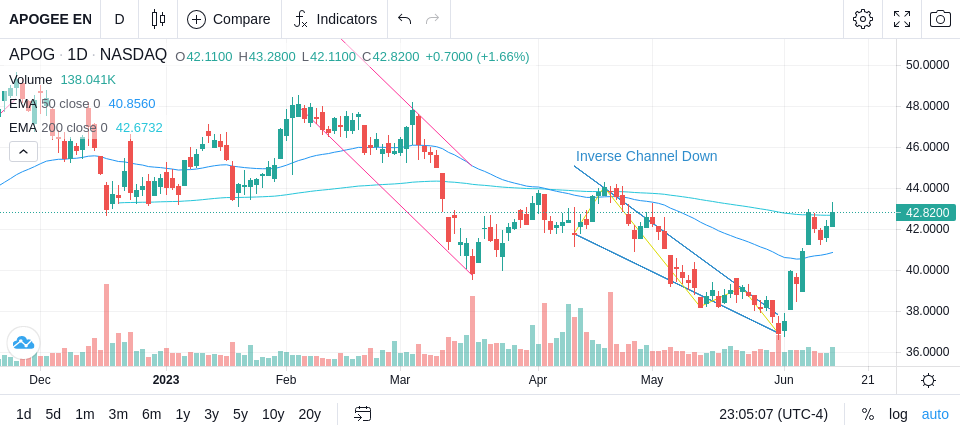This screenshot has width=960, height=433.
Task: Open the Indicators fx menu
Action: [301, 19]
